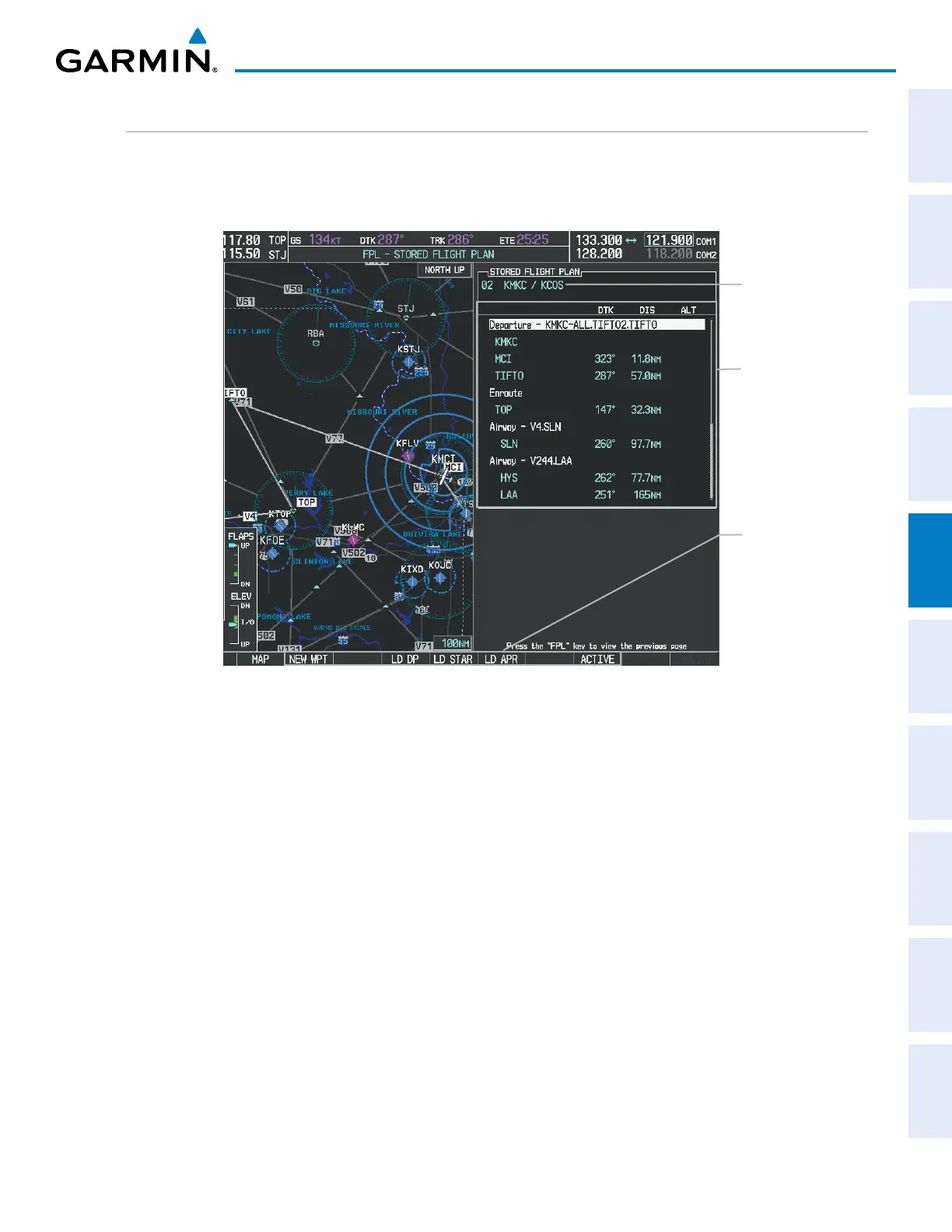The height and width of the screenshot is (1232, 952).
Task: Click the ETE 25:25 readout
Action: click(524, 240)
